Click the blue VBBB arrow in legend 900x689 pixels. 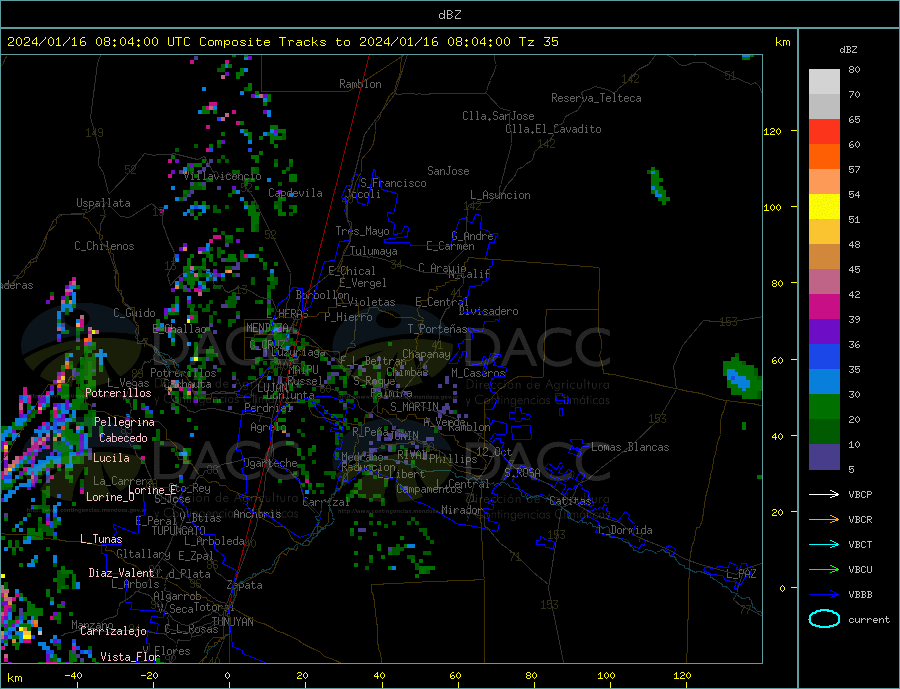tap(824, 594)
